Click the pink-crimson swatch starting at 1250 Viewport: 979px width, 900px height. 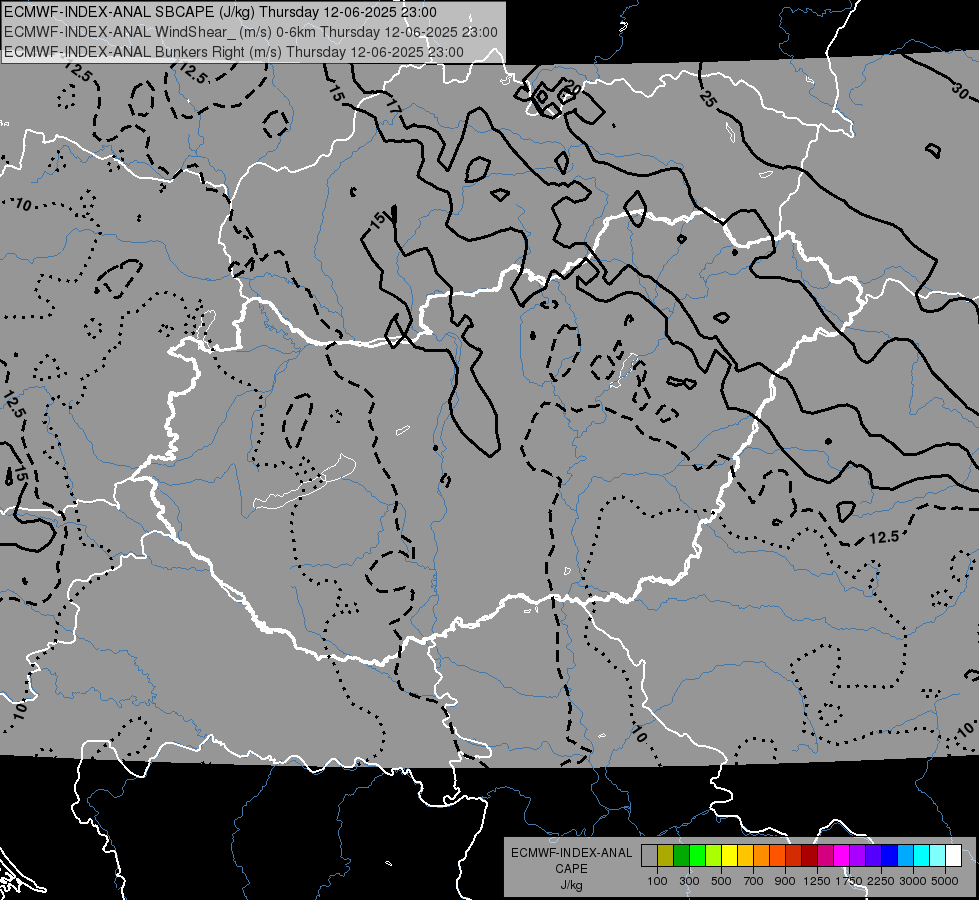pos(825,856)
